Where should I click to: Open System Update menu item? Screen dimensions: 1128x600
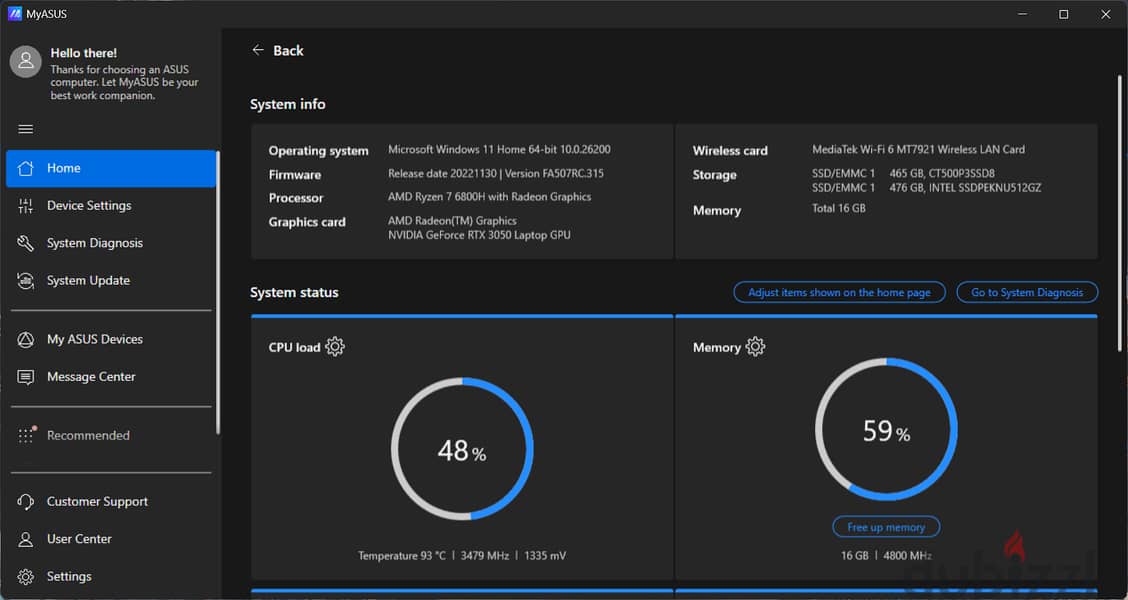[x=111, y=281]
